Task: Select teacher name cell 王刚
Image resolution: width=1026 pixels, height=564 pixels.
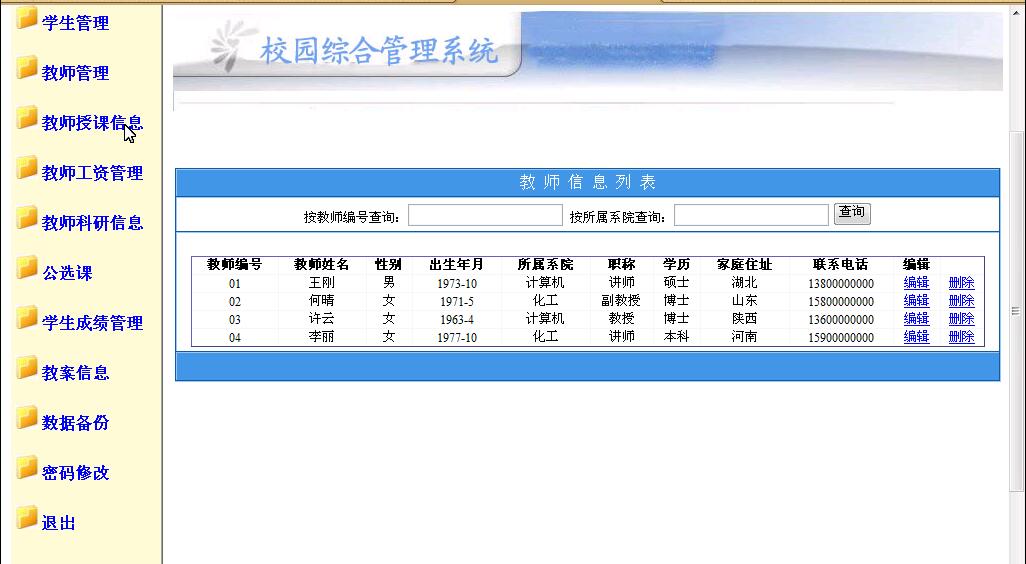Action: pos(321,283)
